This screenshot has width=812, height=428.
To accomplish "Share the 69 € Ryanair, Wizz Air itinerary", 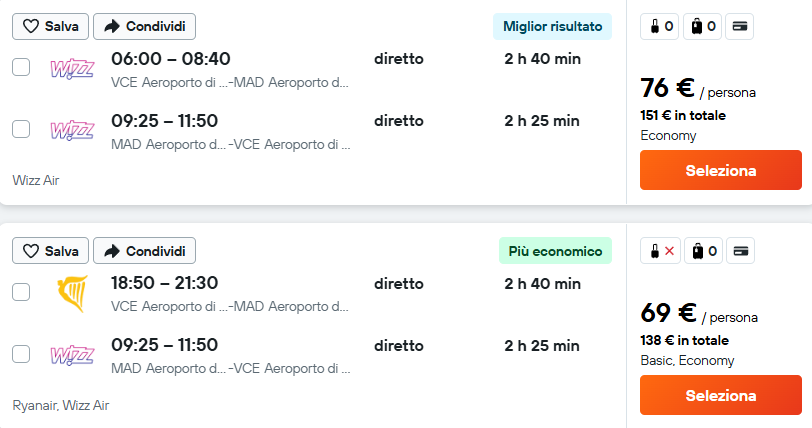I will (144, 251).
